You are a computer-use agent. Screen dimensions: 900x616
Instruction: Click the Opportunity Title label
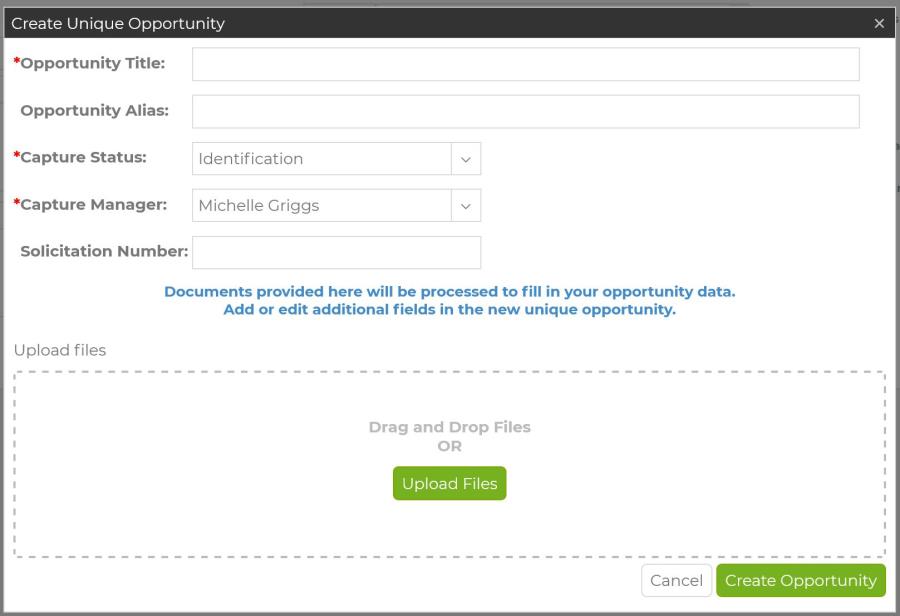click(x=90, y=63)
